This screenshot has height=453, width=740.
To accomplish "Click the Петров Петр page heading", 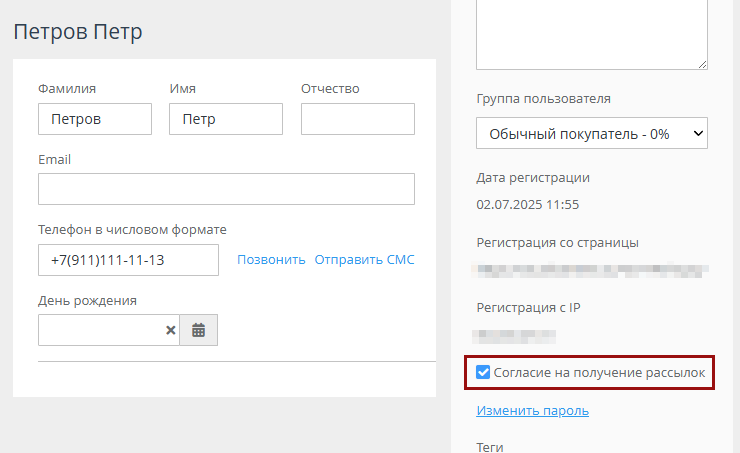I will (78, 31).
